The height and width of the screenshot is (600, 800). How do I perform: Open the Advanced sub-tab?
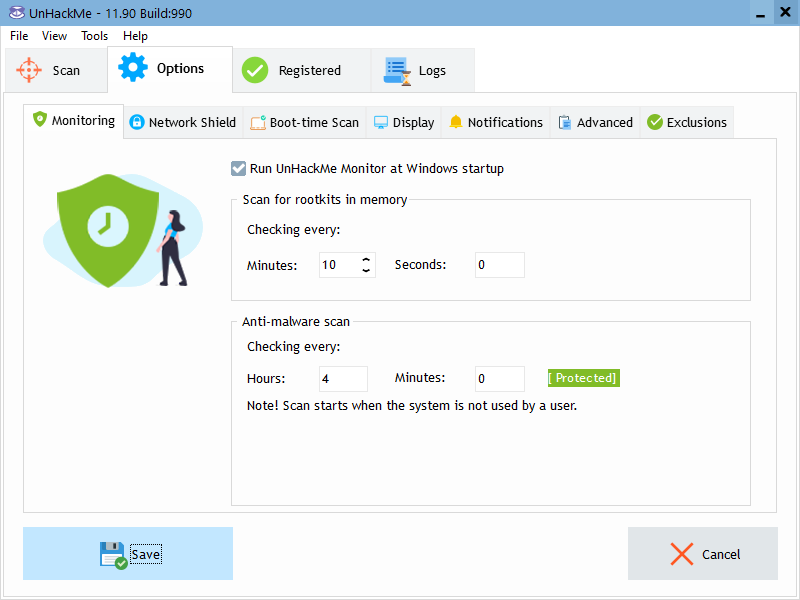click(x=595, y=122)
